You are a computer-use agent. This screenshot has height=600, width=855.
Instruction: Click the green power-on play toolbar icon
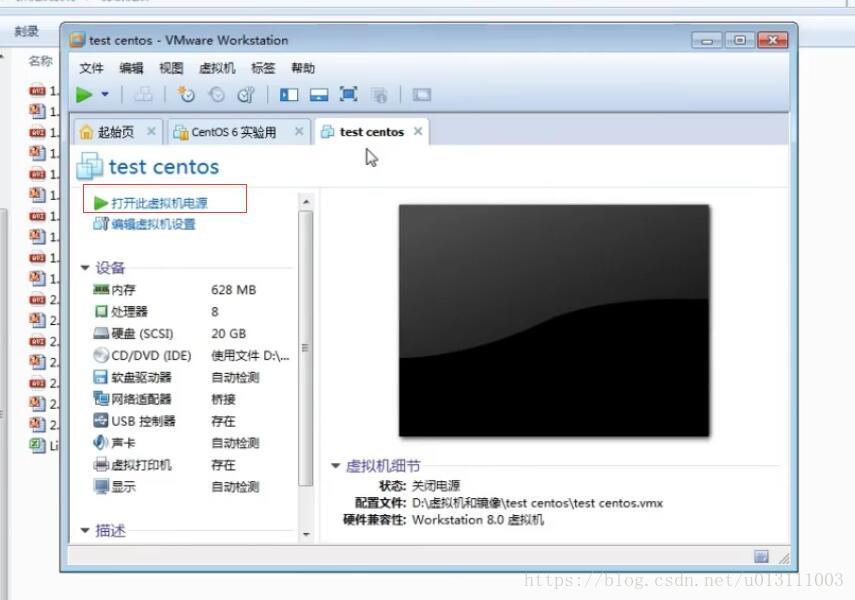click(84, 95)
